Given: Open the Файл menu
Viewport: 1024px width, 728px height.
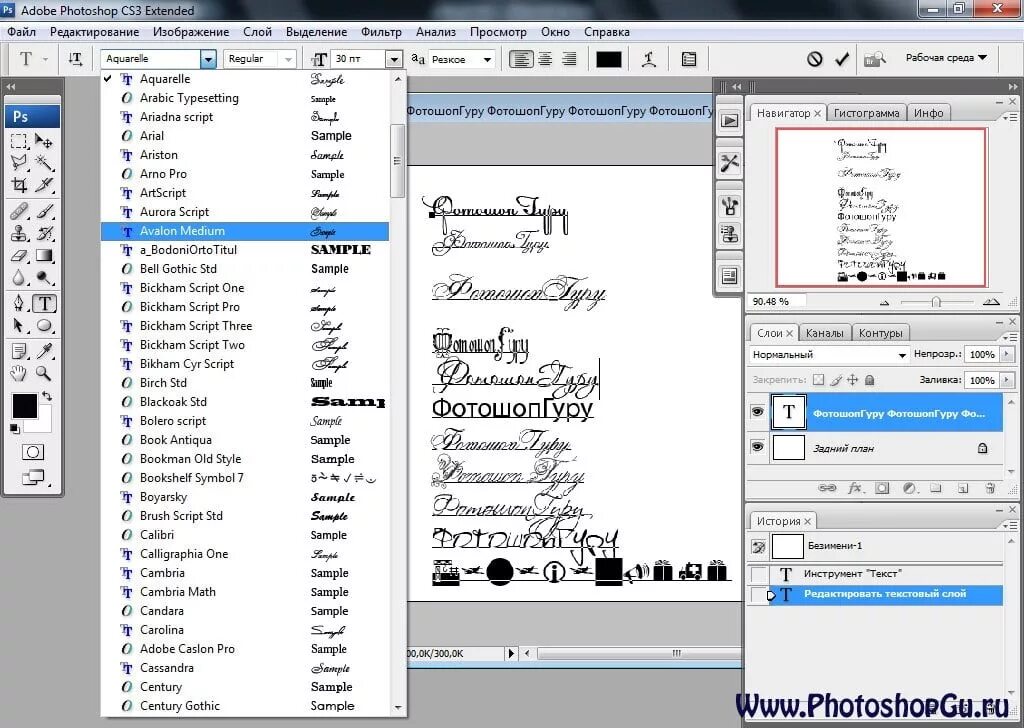Looking at the screenshot, I should 22,31.
